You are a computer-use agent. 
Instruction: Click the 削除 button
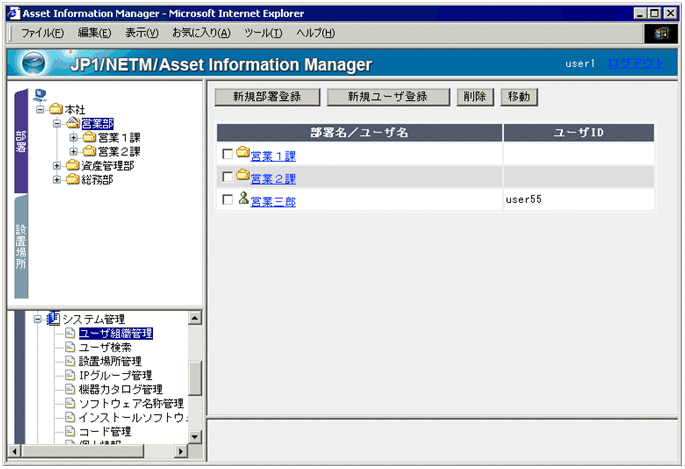tap(475, 97)
